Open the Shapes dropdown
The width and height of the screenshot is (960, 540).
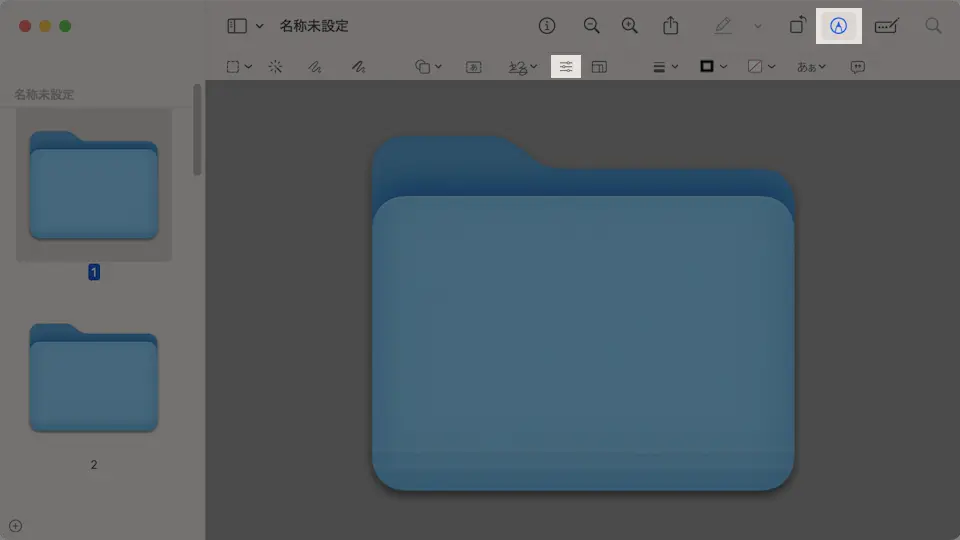[x=428, y=67]
